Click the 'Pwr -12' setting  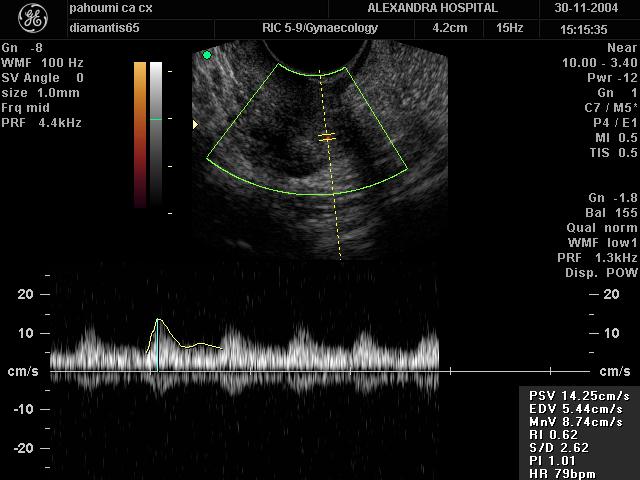click(612, 78)
